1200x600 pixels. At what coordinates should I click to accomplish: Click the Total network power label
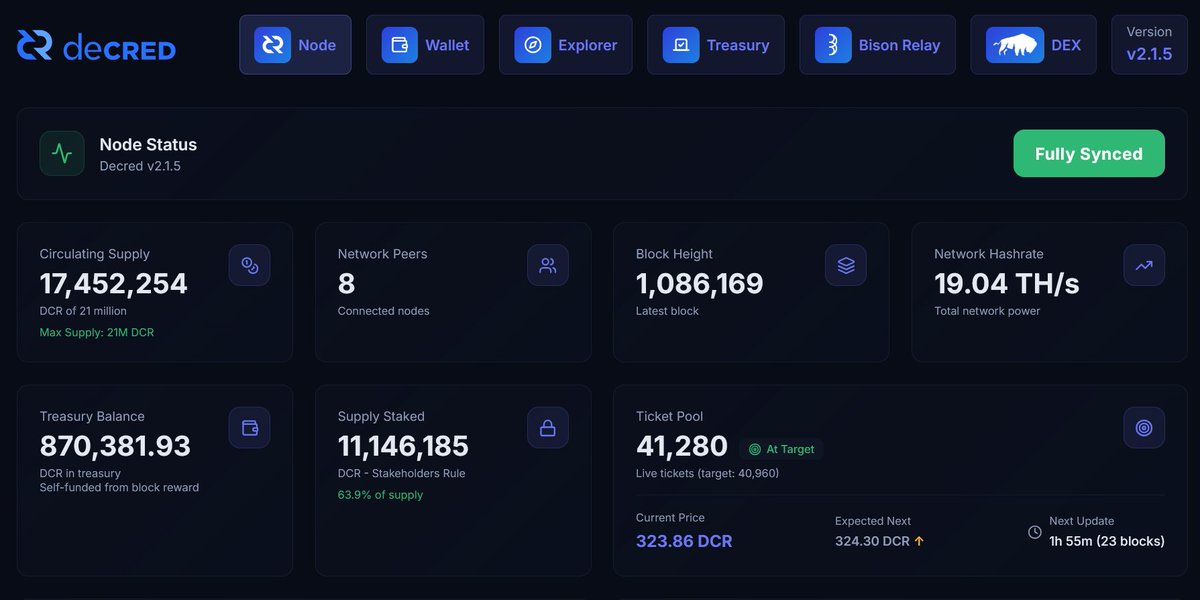click(x=987, y=311)
